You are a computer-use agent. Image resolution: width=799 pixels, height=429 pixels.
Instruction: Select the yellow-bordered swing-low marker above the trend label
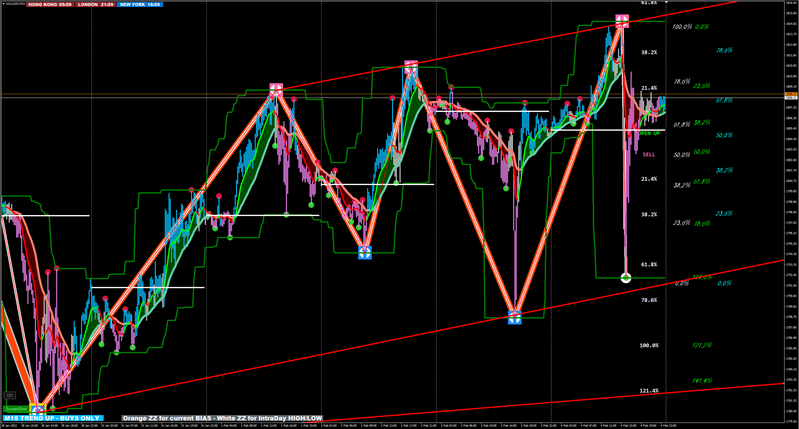coord(38,409)
